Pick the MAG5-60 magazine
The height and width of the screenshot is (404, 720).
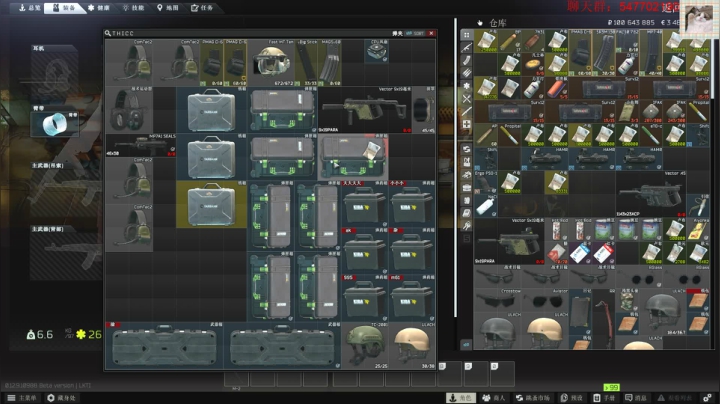[x=329, y=63]
